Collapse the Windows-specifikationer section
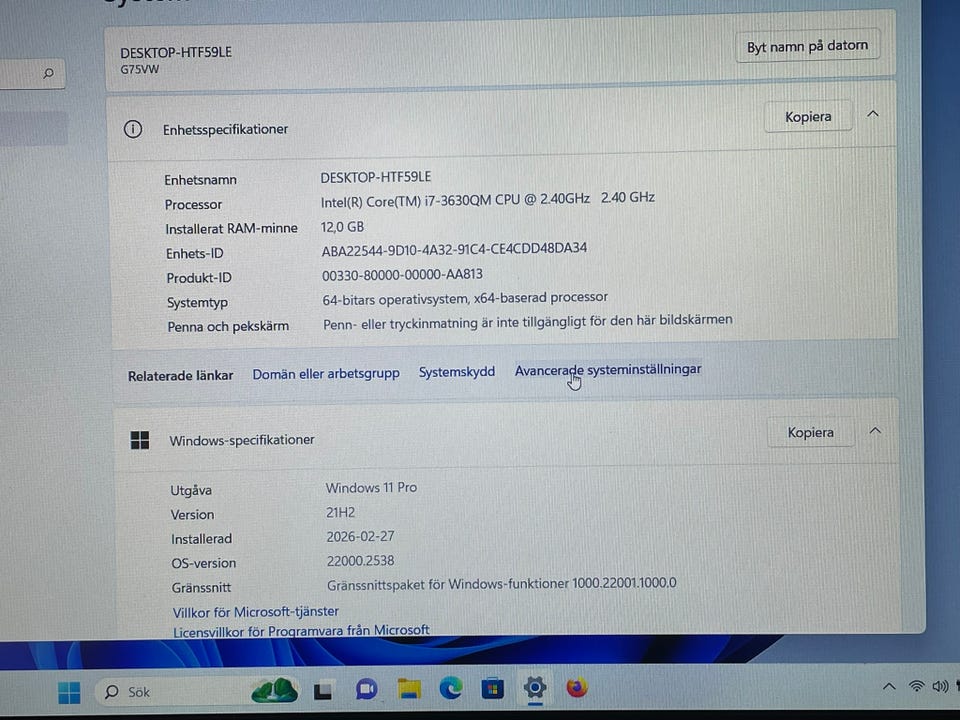Viewport: 960px width, 720px height. click(876, 431)
